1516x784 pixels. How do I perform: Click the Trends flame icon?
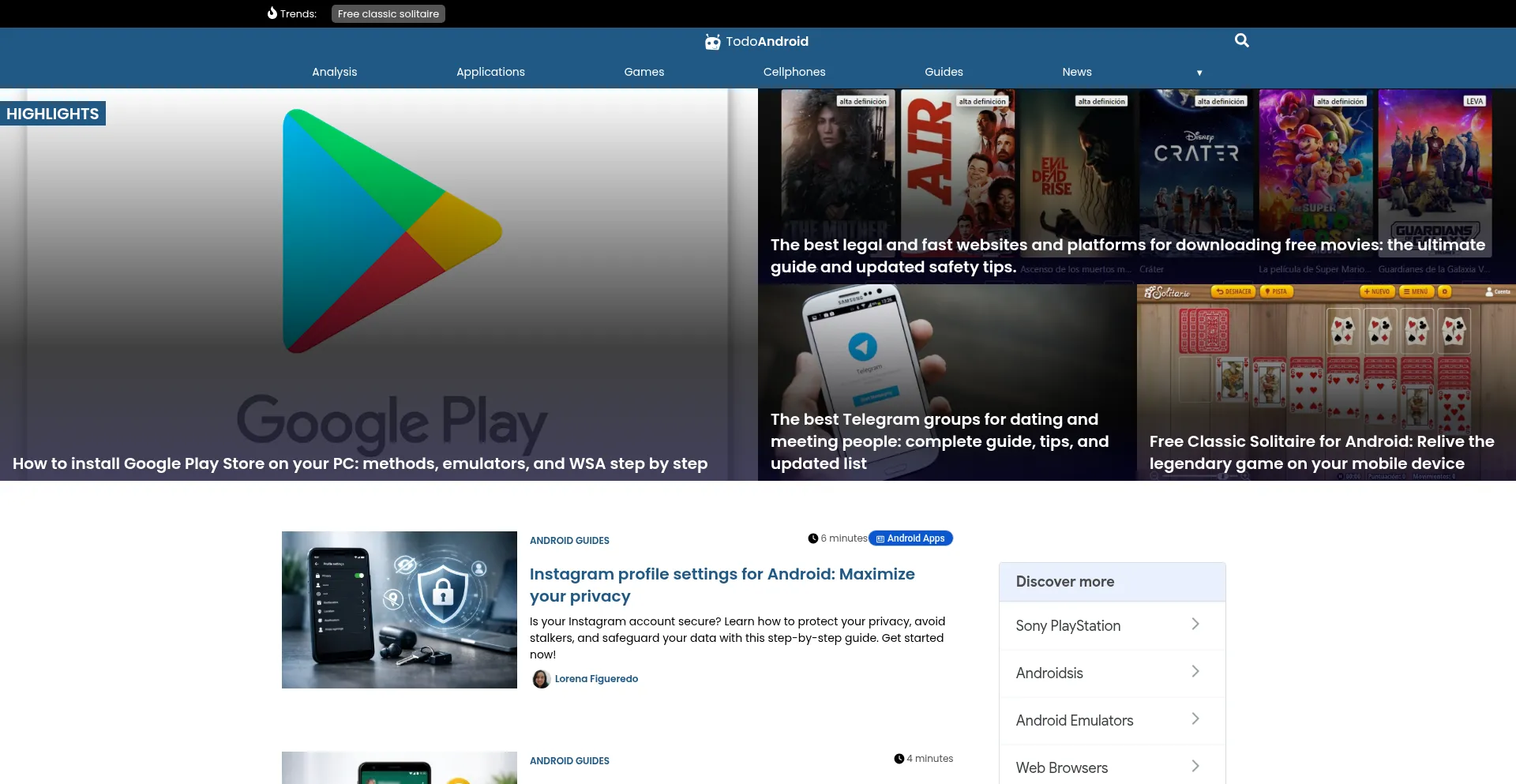(x=272, y=13)
